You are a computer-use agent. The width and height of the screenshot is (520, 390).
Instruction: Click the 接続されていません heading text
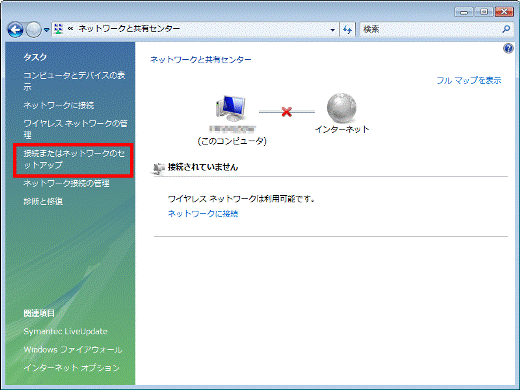point(203,167)
